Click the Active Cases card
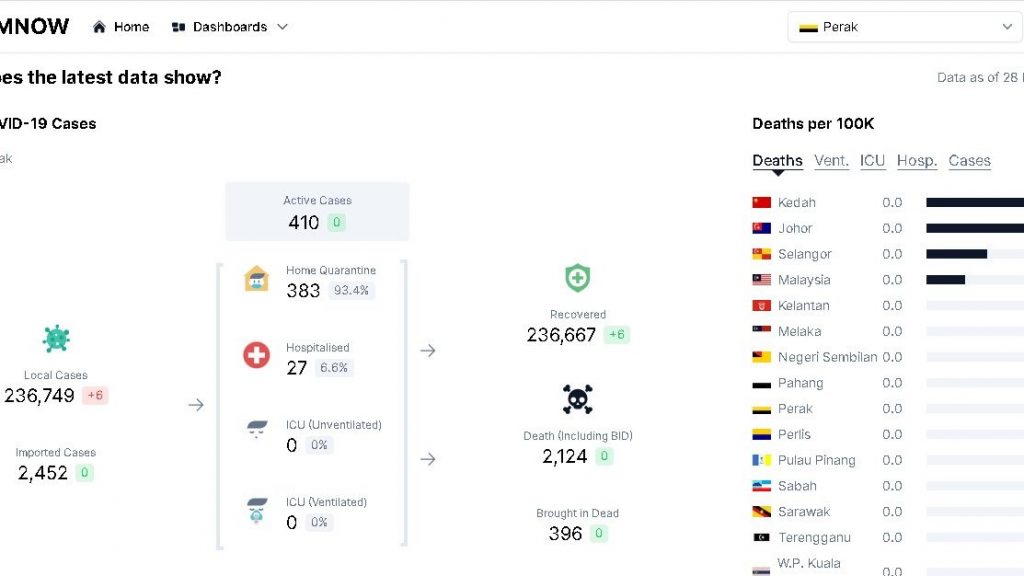 click(x=317, y=211)
